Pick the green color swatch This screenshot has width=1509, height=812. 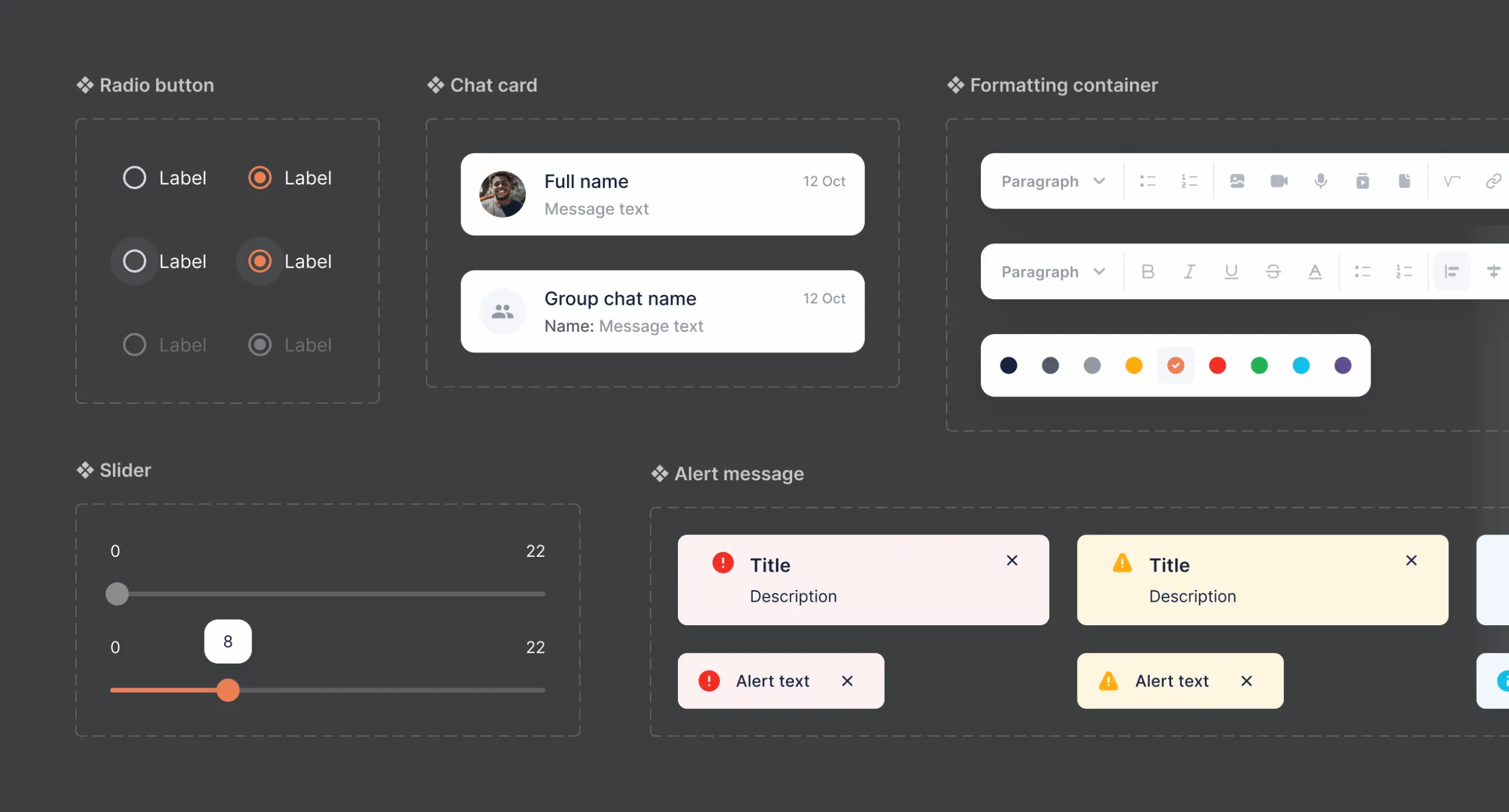pos(1259,365)
